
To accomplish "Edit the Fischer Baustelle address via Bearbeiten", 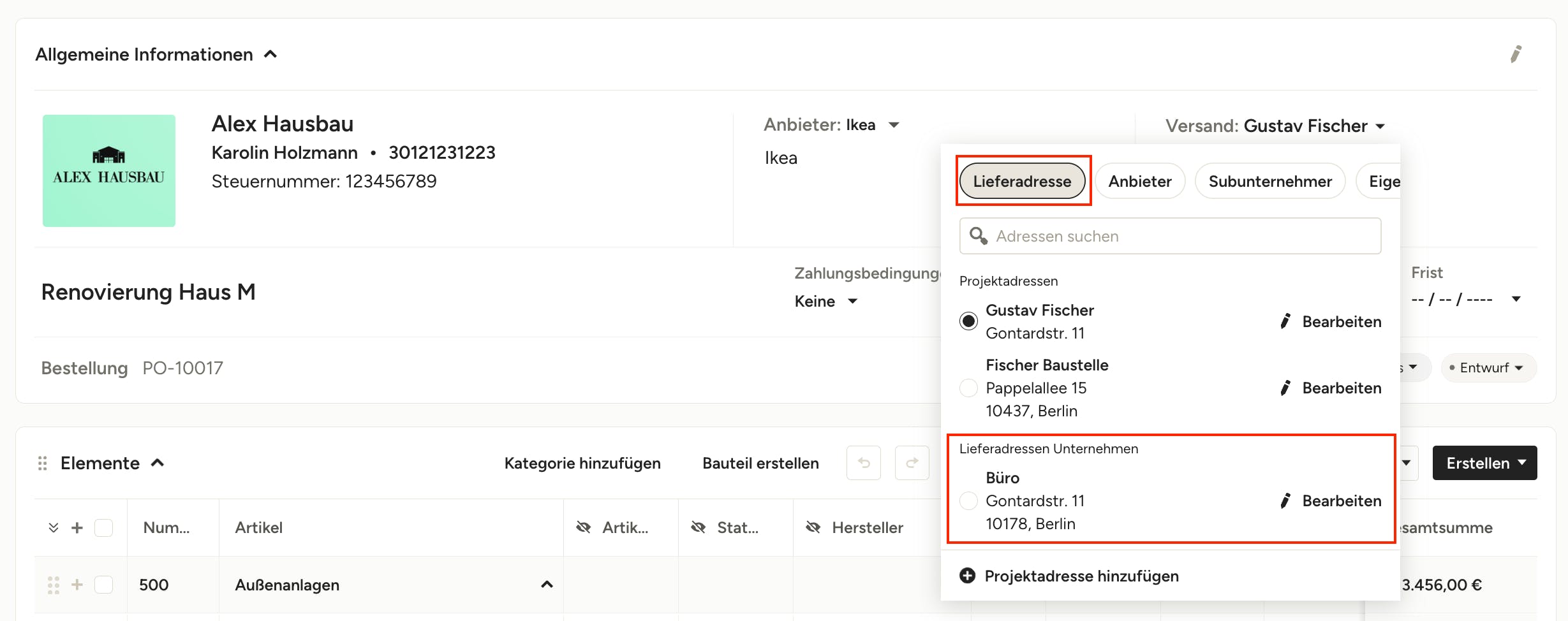I will click(1331, 388).
